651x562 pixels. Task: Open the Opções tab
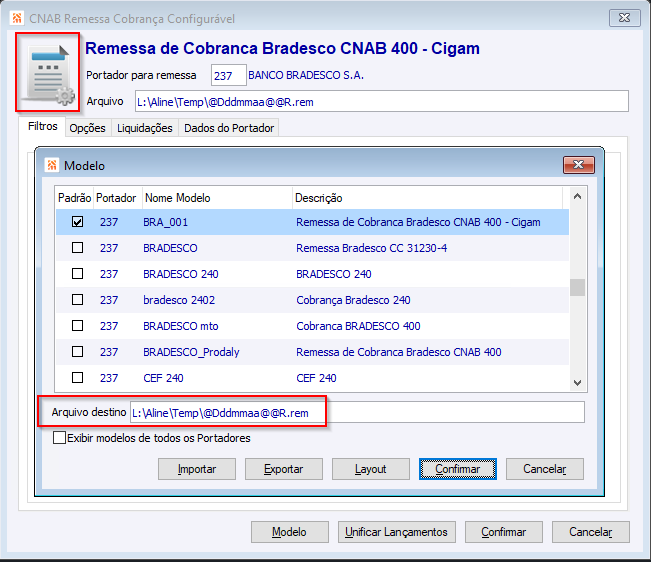tap(88, 128)
